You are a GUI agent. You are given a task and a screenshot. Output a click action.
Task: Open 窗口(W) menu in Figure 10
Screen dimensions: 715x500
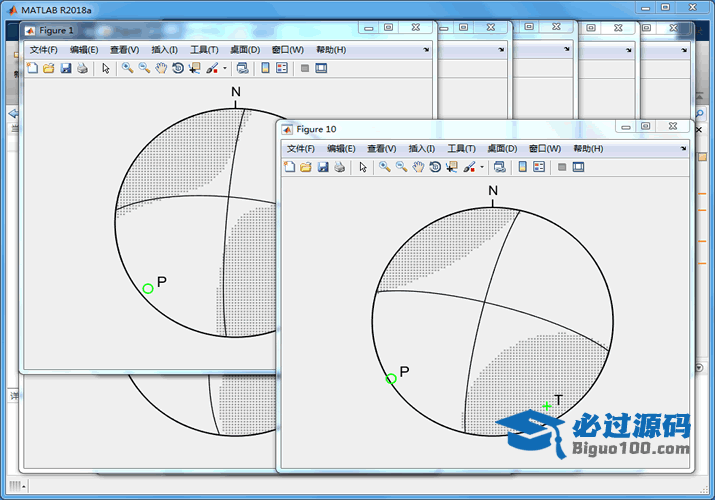click(x=545, y=149)
